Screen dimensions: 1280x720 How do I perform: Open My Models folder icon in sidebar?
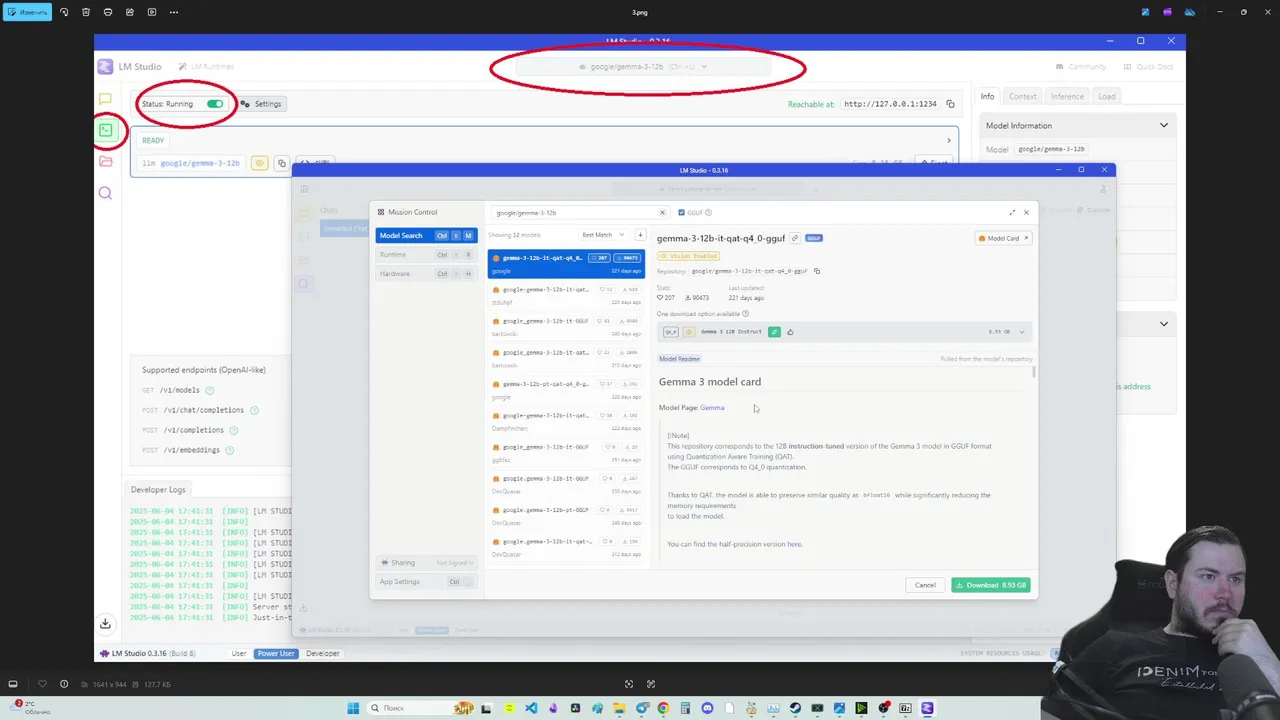pos(105,161)
